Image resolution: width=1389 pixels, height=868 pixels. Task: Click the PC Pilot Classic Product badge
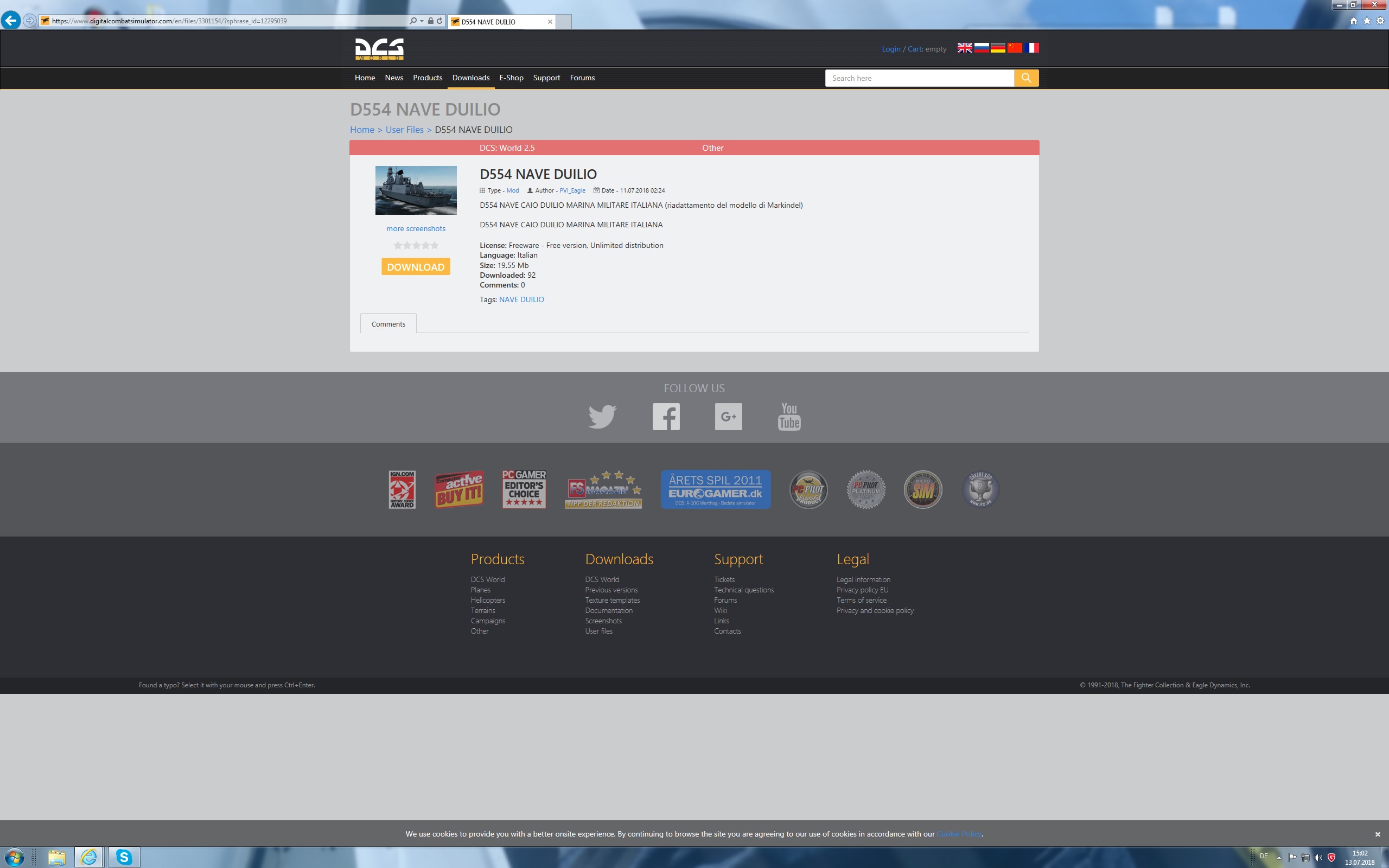(x=808, y=490)
